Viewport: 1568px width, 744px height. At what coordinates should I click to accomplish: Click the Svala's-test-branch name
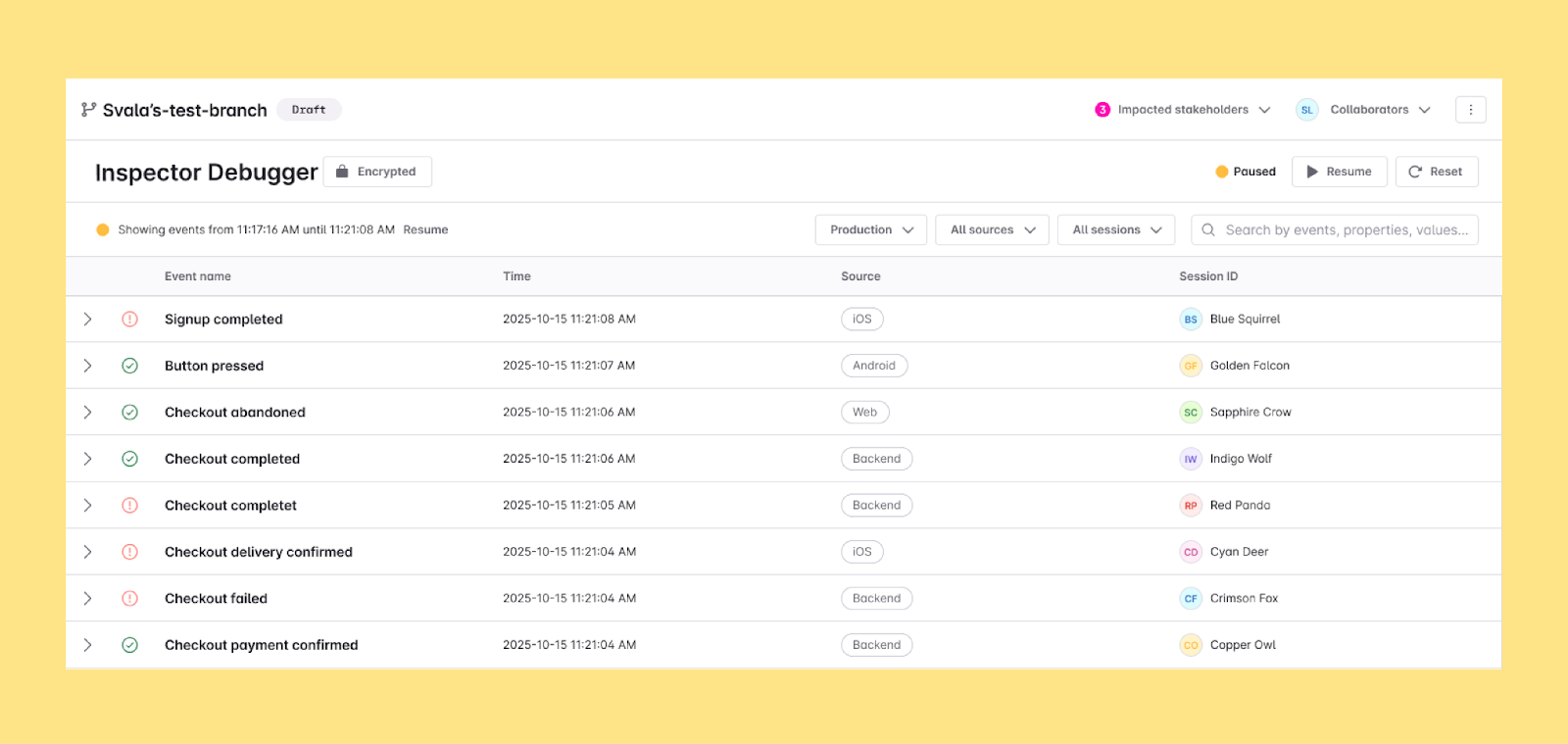pos(185,110)
